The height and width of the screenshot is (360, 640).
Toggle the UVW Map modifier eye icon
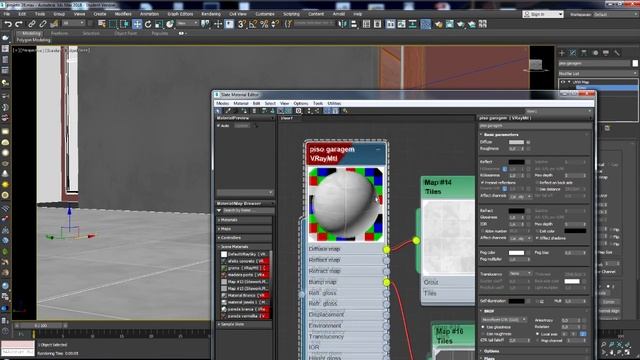point(563,82)
